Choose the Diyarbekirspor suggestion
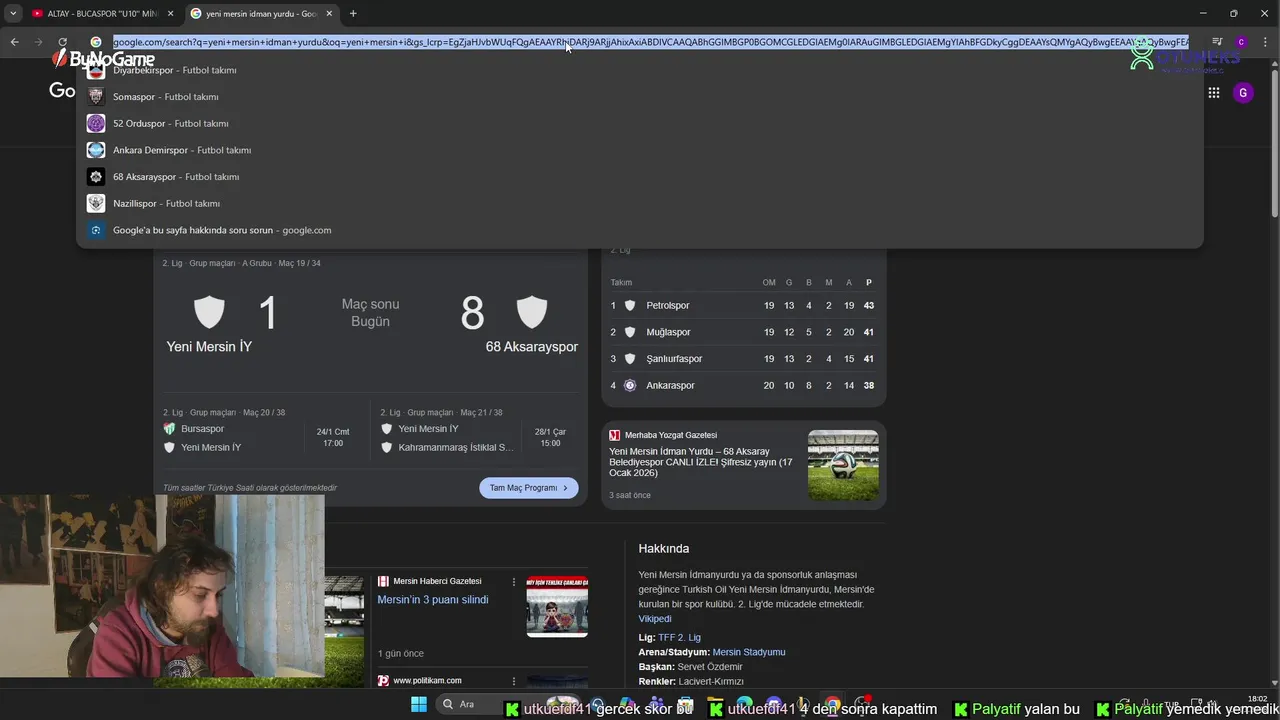Viewport: 1280px width, 720px height. 640,70
